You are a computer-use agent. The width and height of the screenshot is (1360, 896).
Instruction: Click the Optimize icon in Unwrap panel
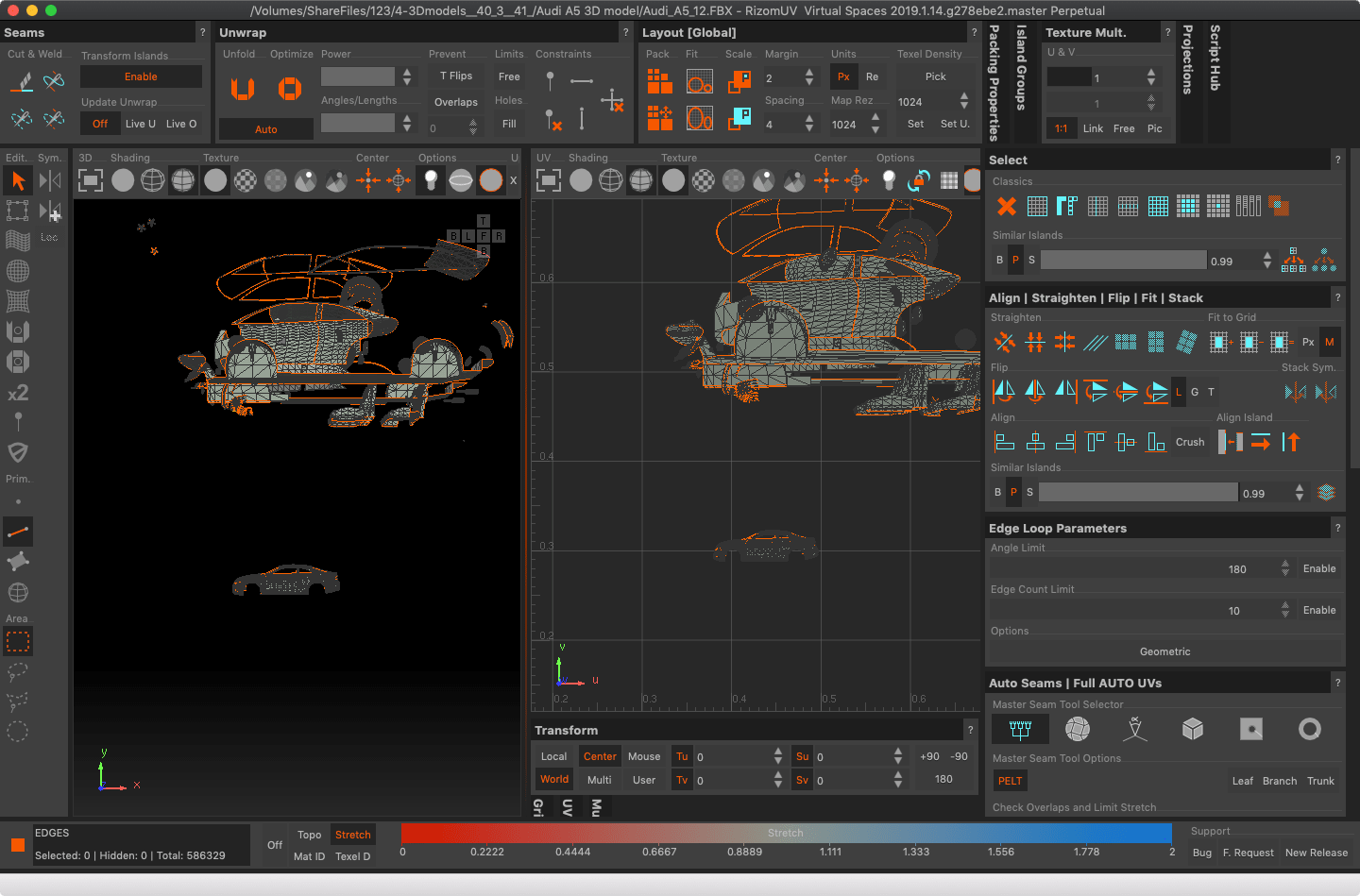pos(289,89)
